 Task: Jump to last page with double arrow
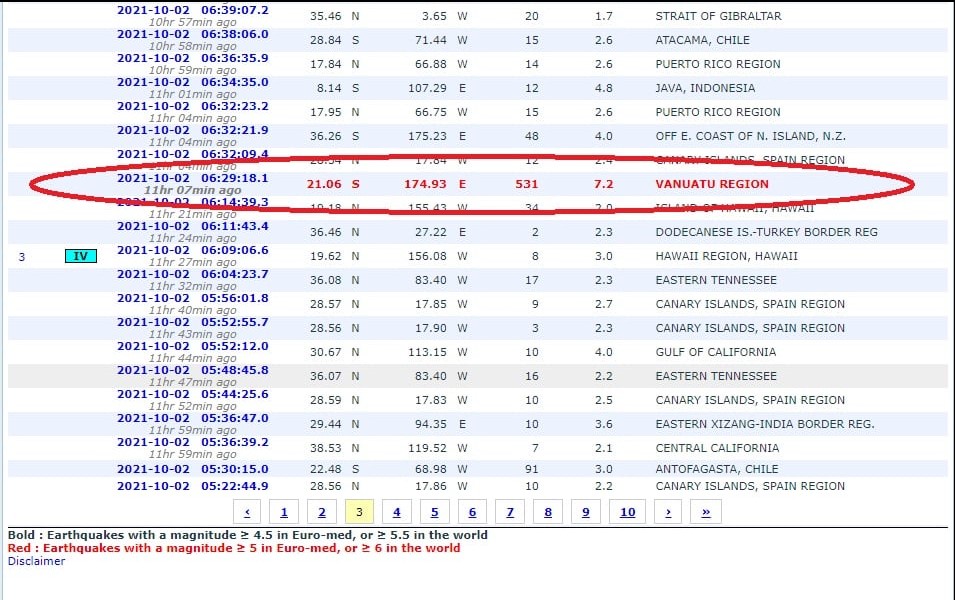point(706,512)
